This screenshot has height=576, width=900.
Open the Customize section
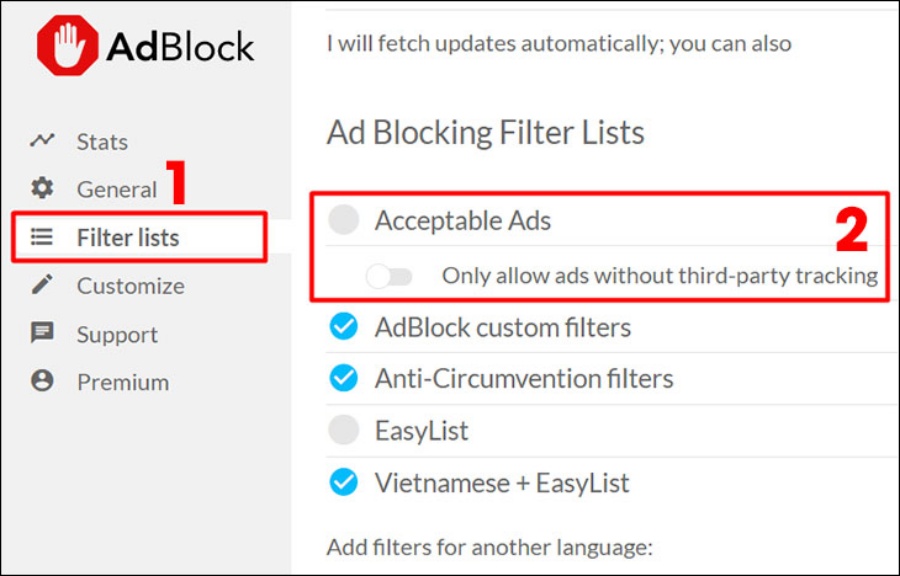(x=130, y=286)
